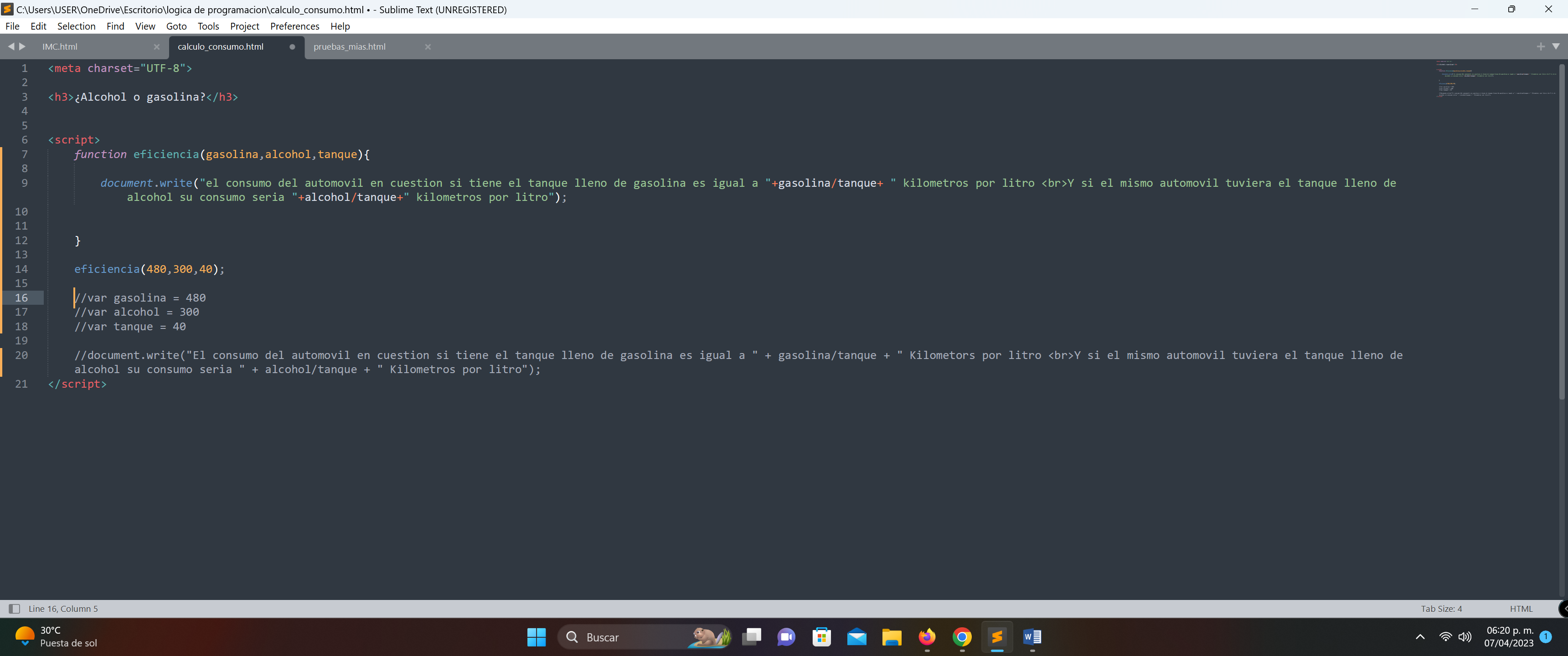Click the ¿Alcohol o gasolina? heading text
Image resolution: width=1568 pixels, height=656 pixels.
pyautogui.click(x=140, y=97)
